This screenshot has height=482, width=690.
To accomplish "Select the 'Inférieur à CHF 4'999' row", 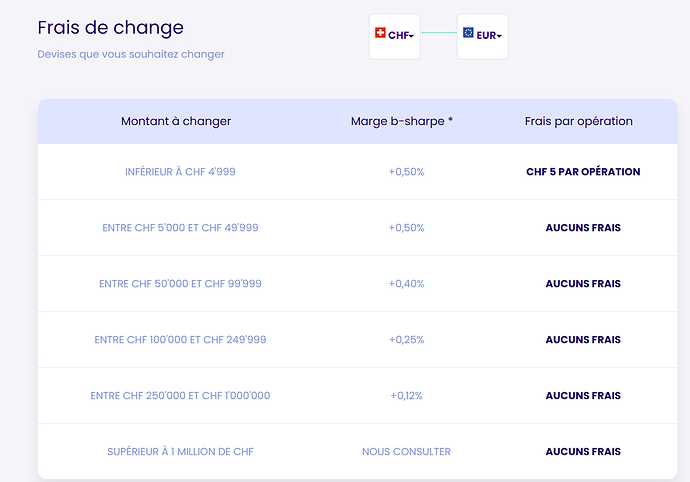I will tap(180, 172).
